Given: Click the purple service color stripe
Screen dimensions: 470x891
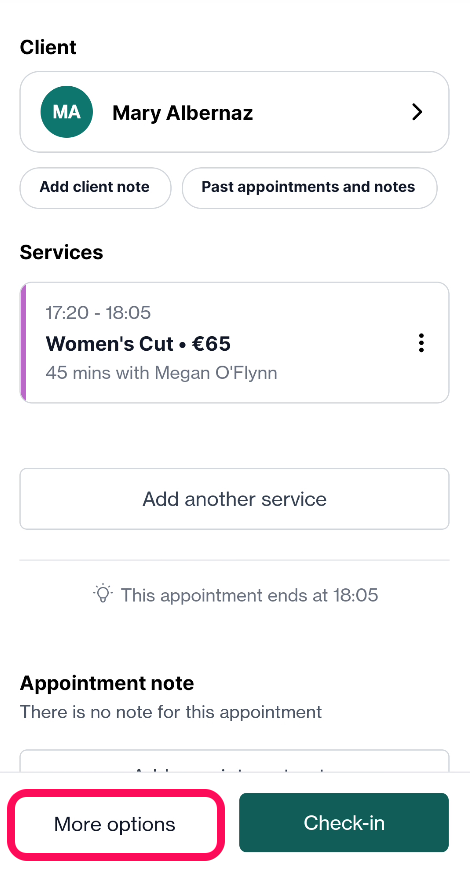Looking at the screenshot, I should pos(23,343).
